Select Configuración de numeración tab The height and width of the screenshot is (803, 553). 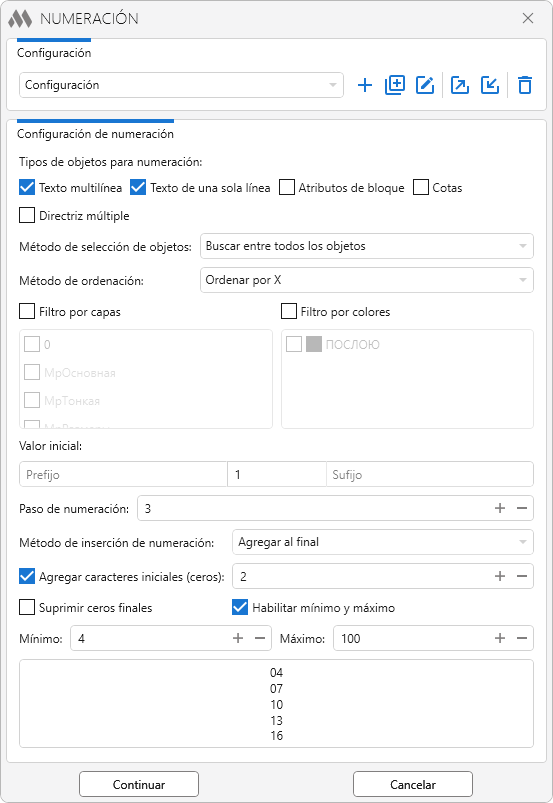tap(95, 134)
